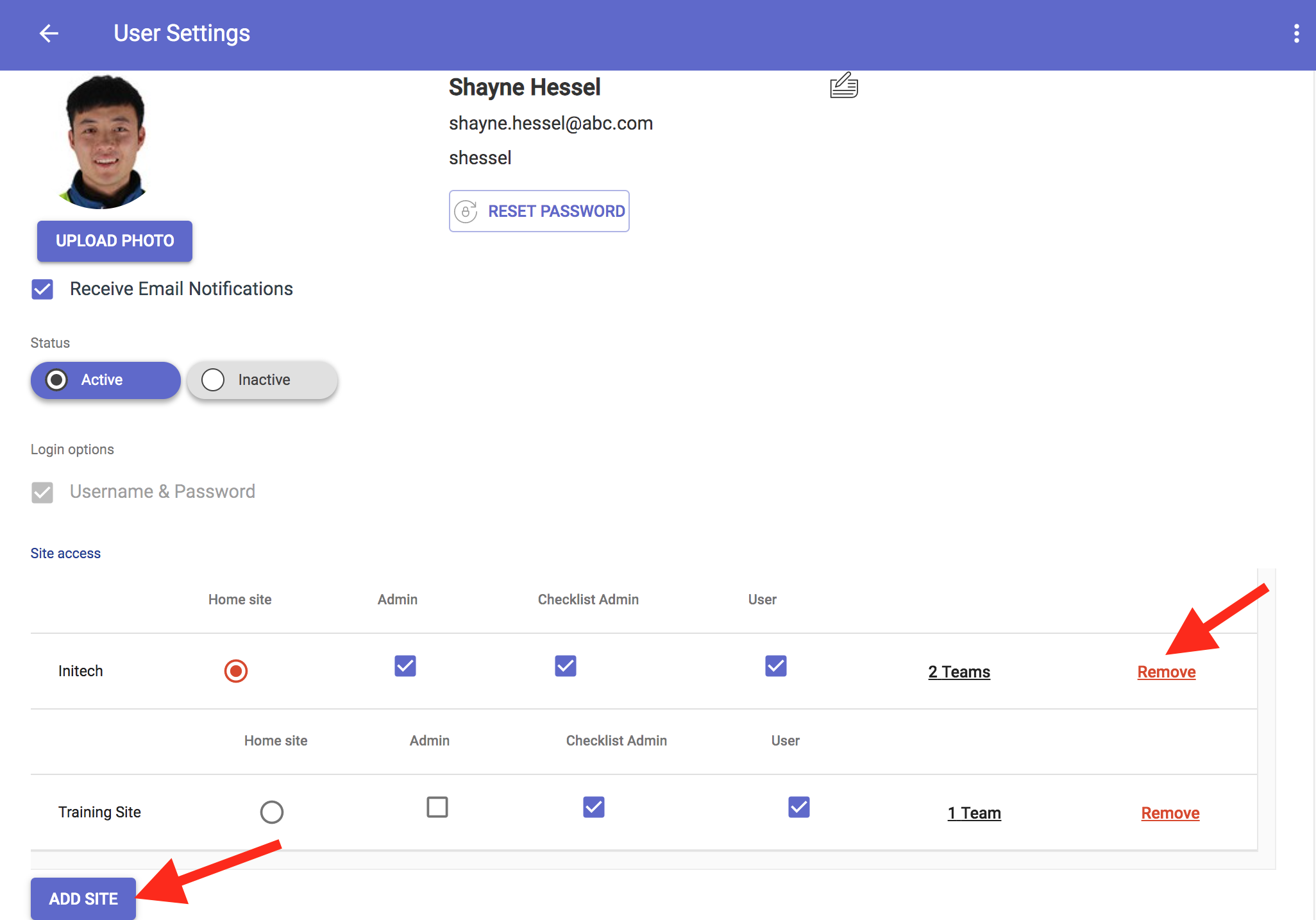Select Initech as the home site

236,671
